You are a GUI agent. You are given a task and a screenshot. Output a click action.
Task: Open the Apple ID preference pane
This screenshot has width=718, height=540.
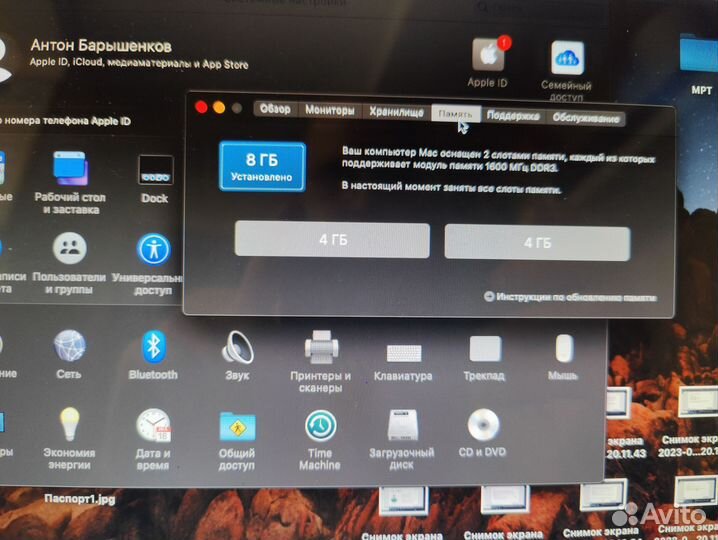point(488,55)
